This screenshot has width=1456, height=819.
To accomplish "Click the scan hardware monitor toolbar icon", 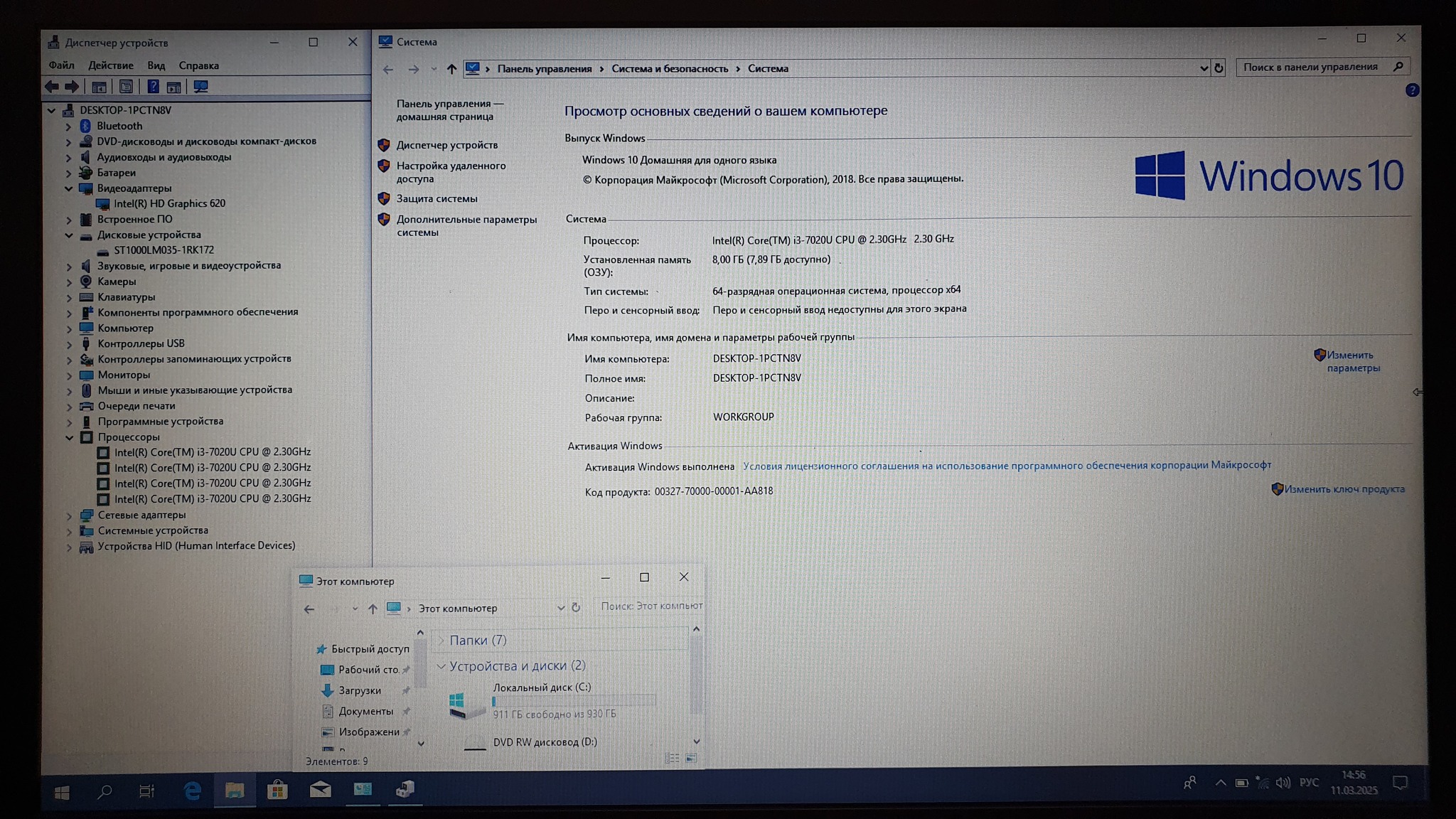I will 201,87.
